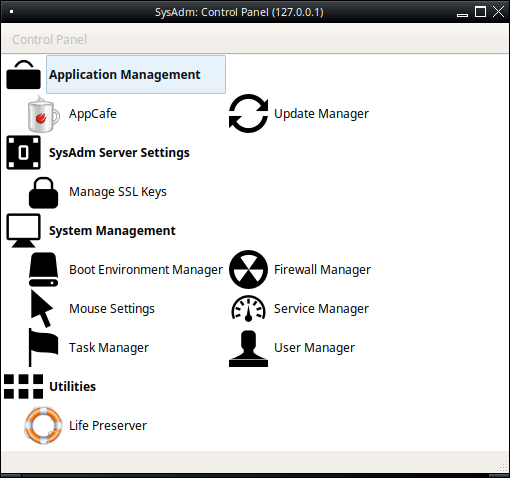Open the Firewall Manager text entry
The height and width of the screenshot is (478, 510).
pos(322,270)
